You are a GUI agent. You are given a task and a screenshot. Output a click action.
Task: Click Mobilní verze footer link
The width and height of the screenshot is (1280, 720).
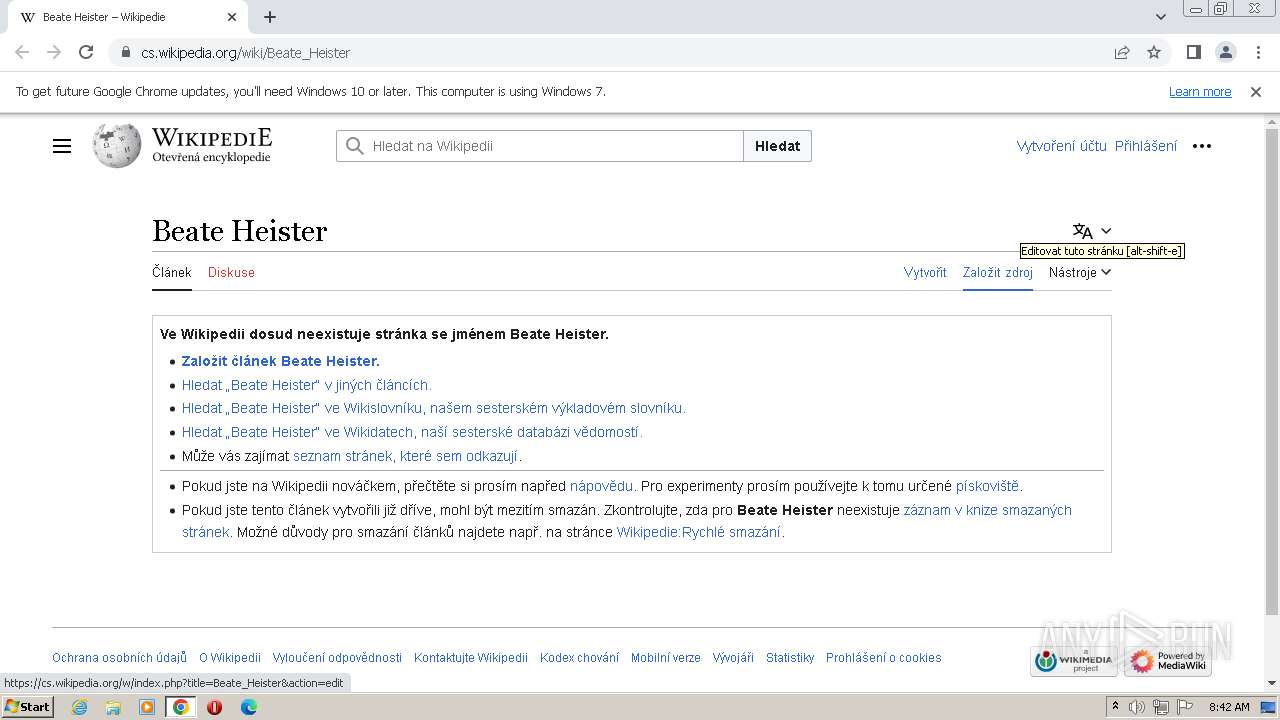pyautogui.click(x=666, y=657)
